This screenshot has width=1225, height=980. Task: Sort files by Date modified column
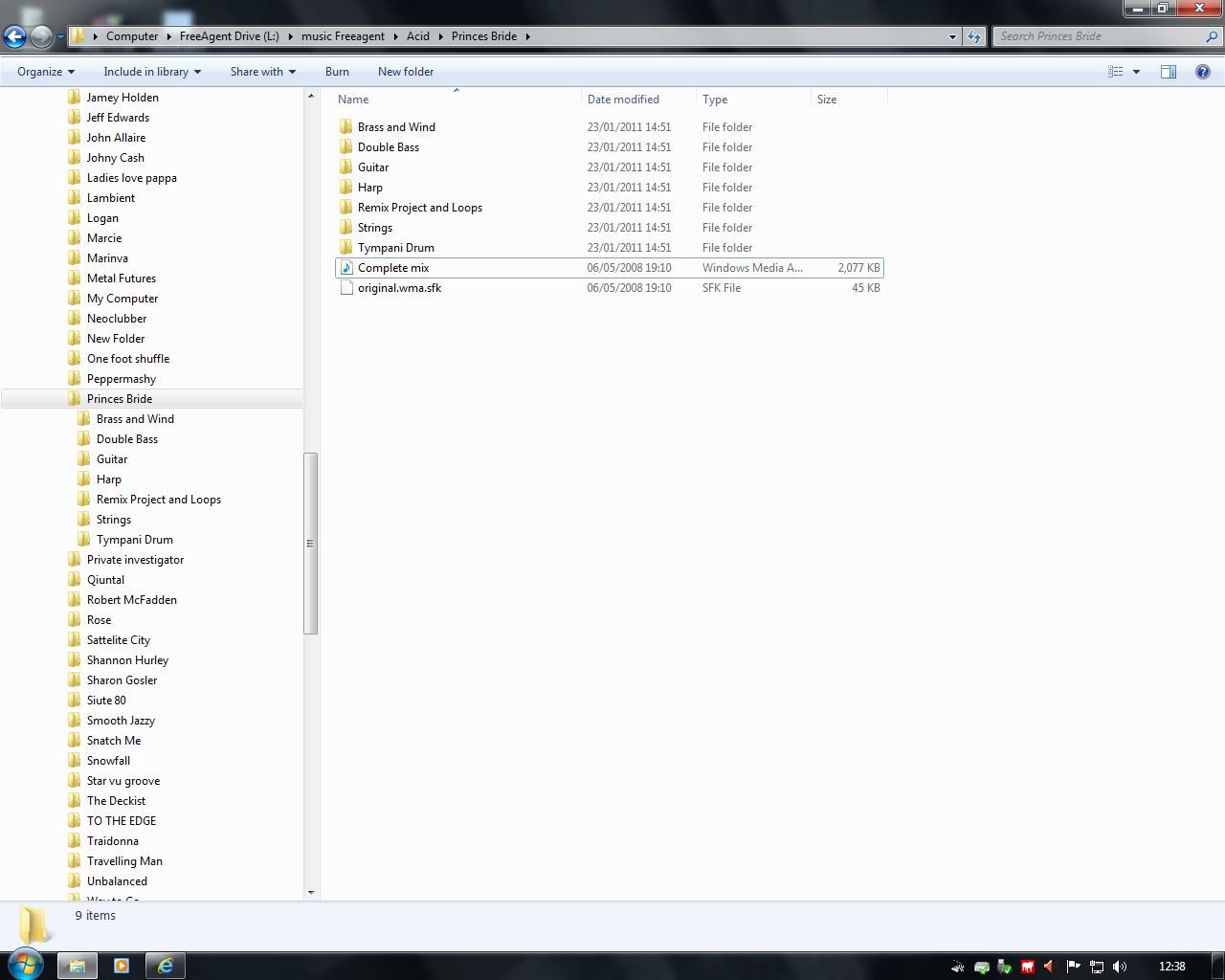pyautogui.click(x=623, y=100)
